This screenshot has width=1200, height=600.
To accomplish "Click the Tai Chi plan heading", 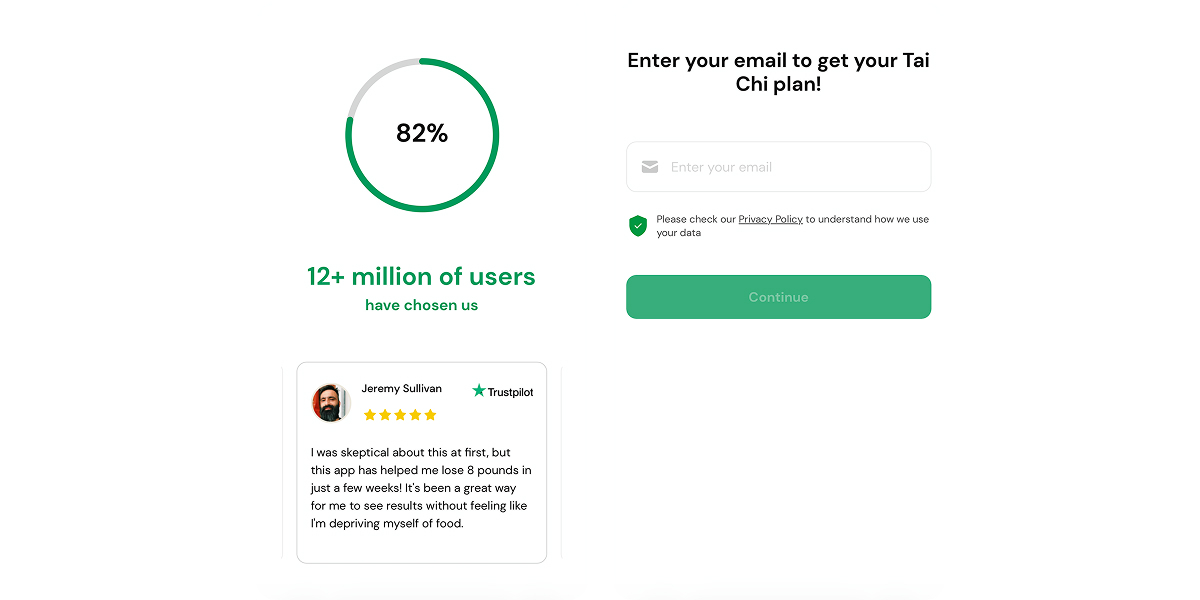I will (x=778, y=71).
